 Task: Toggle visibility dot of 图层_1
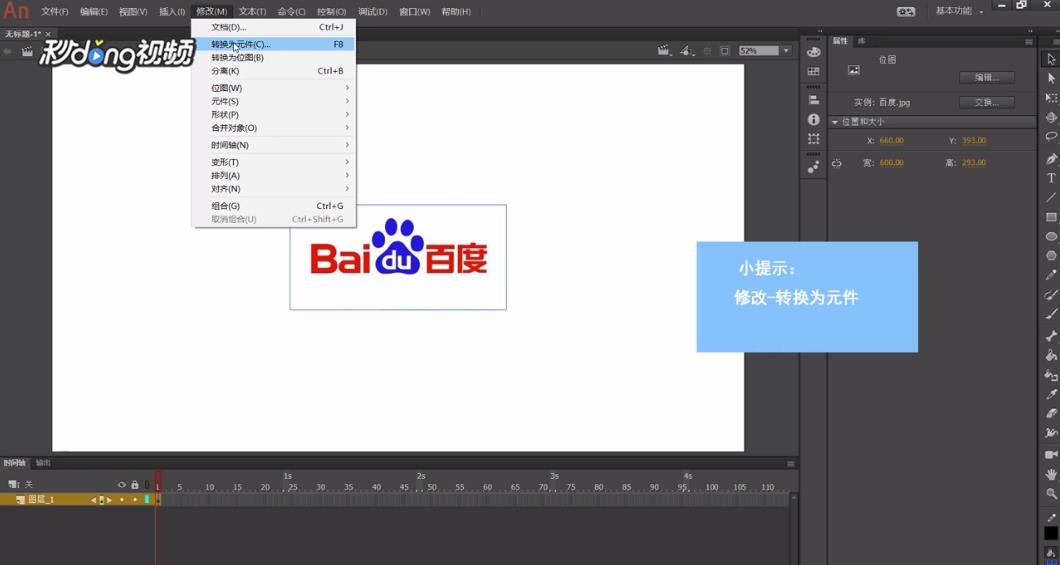122,499
